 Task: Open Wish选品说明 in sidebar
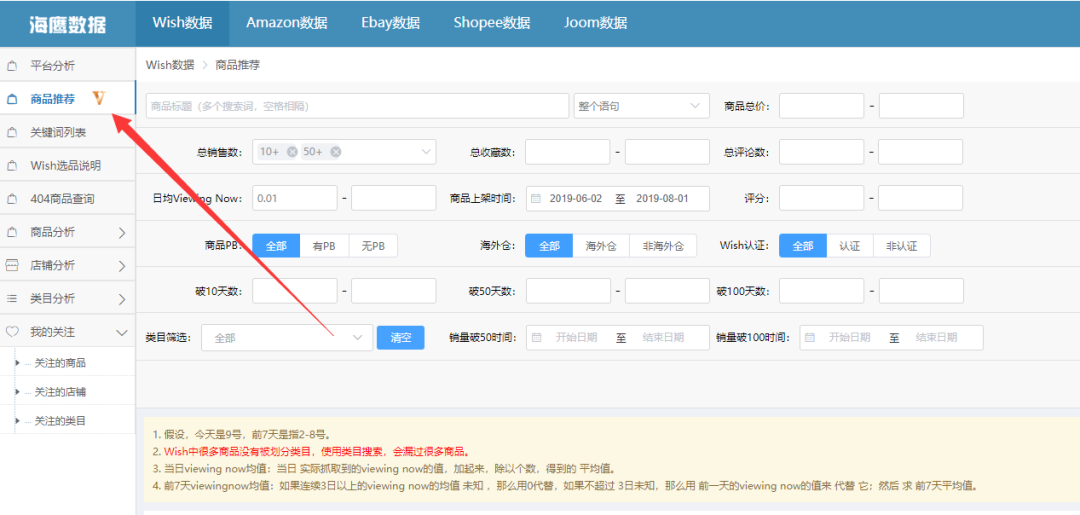68,165
